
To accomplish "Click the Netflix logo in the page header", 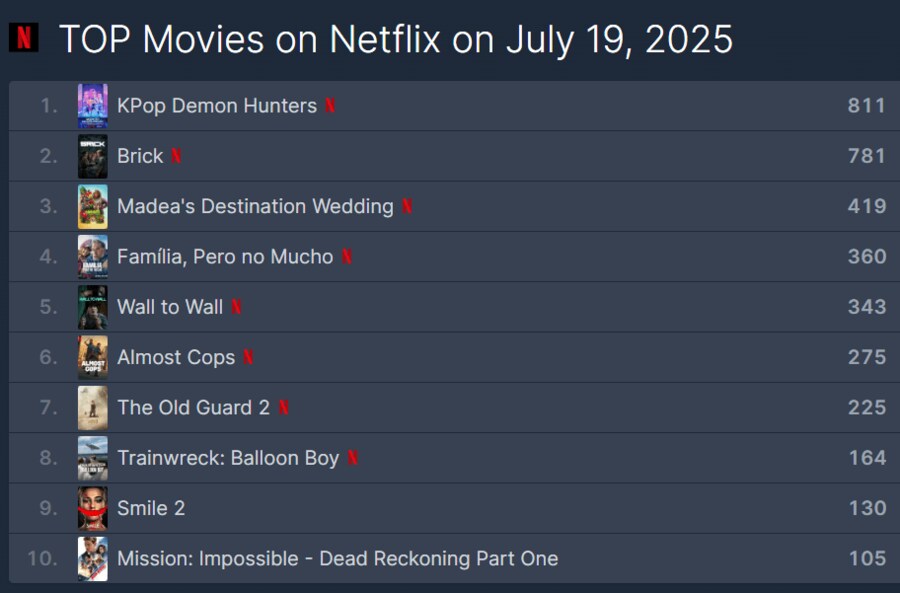I will pyautogui.click(x=24, y=38).
